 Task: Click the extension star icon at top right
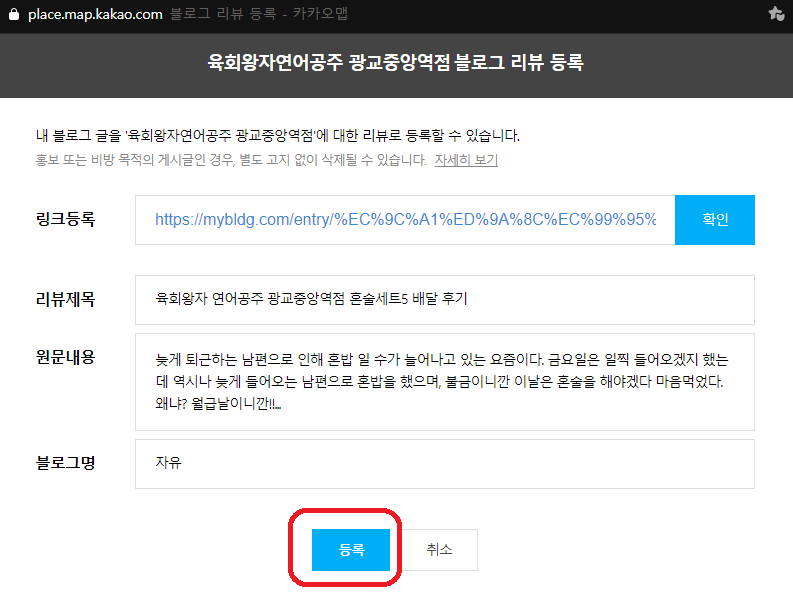tap(776, 14)
